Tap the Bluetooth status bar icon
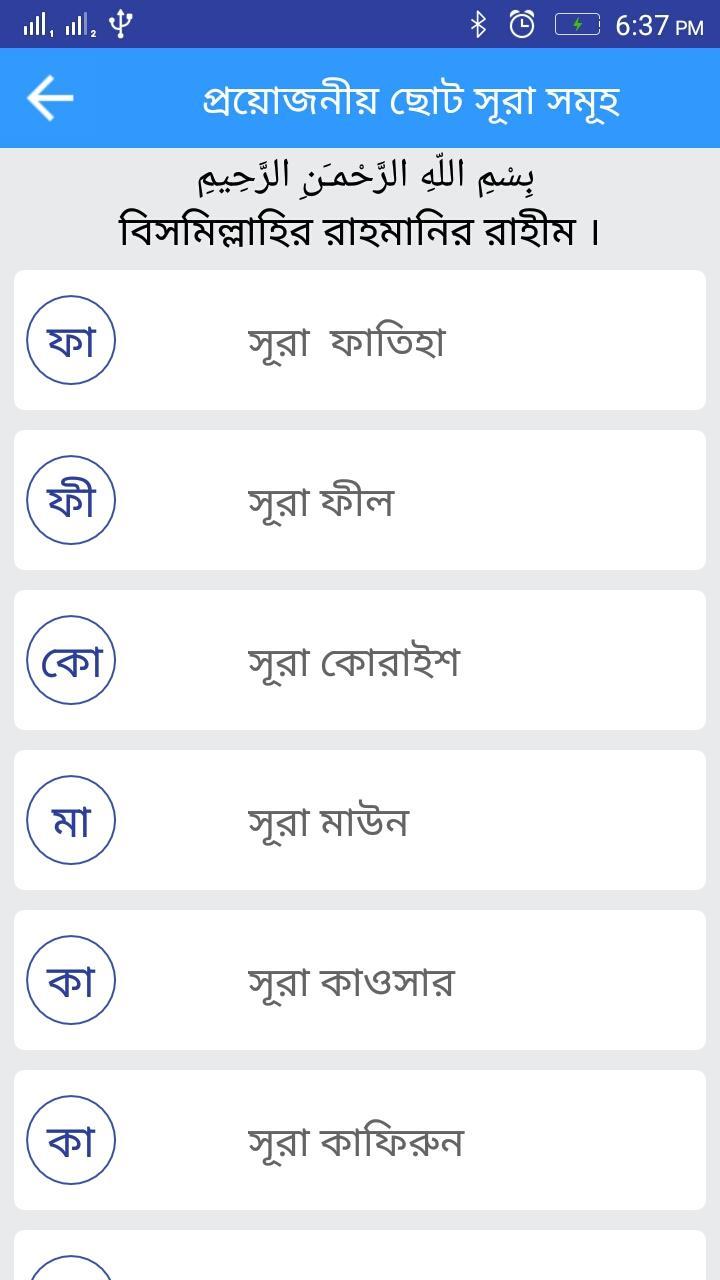 pos(478,24)
